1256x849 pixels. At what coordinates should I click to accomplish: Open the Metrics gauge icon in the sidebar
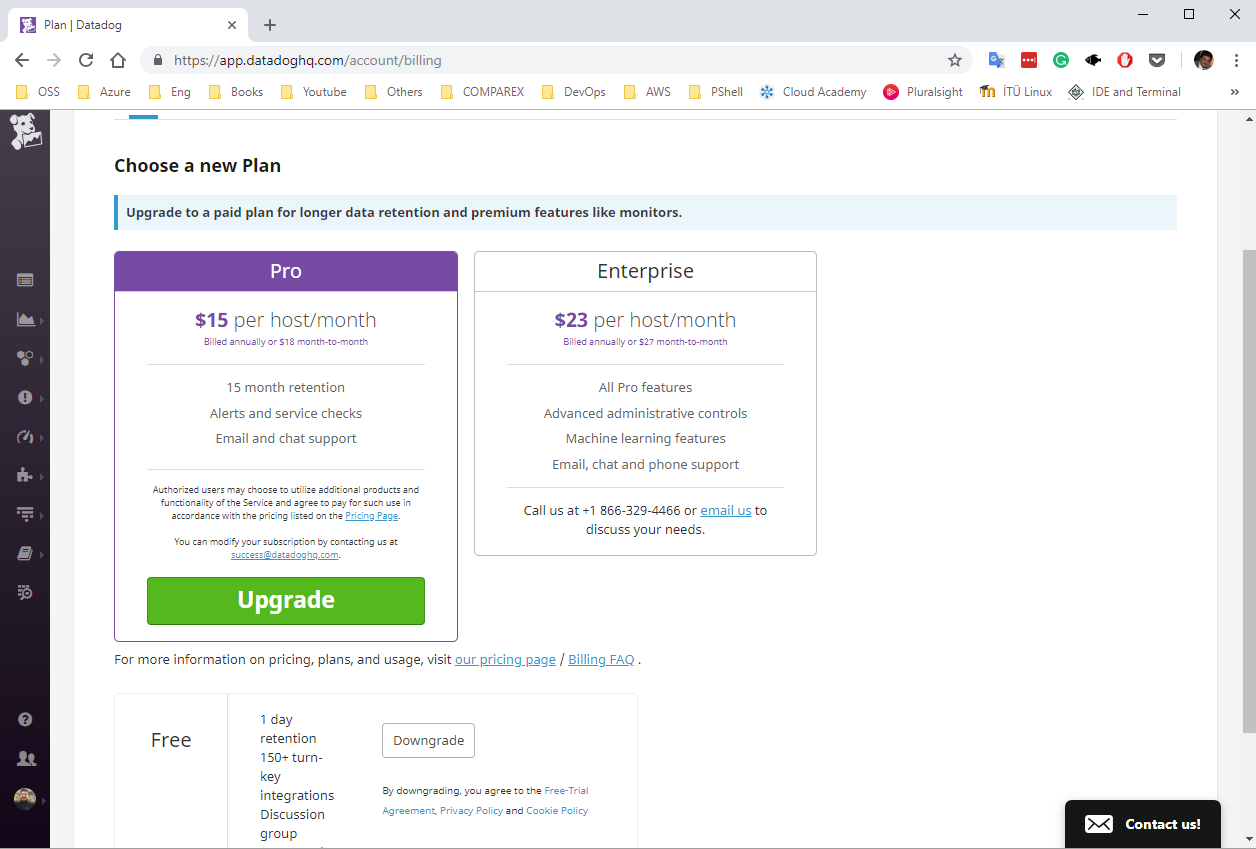tap(25, 437)
